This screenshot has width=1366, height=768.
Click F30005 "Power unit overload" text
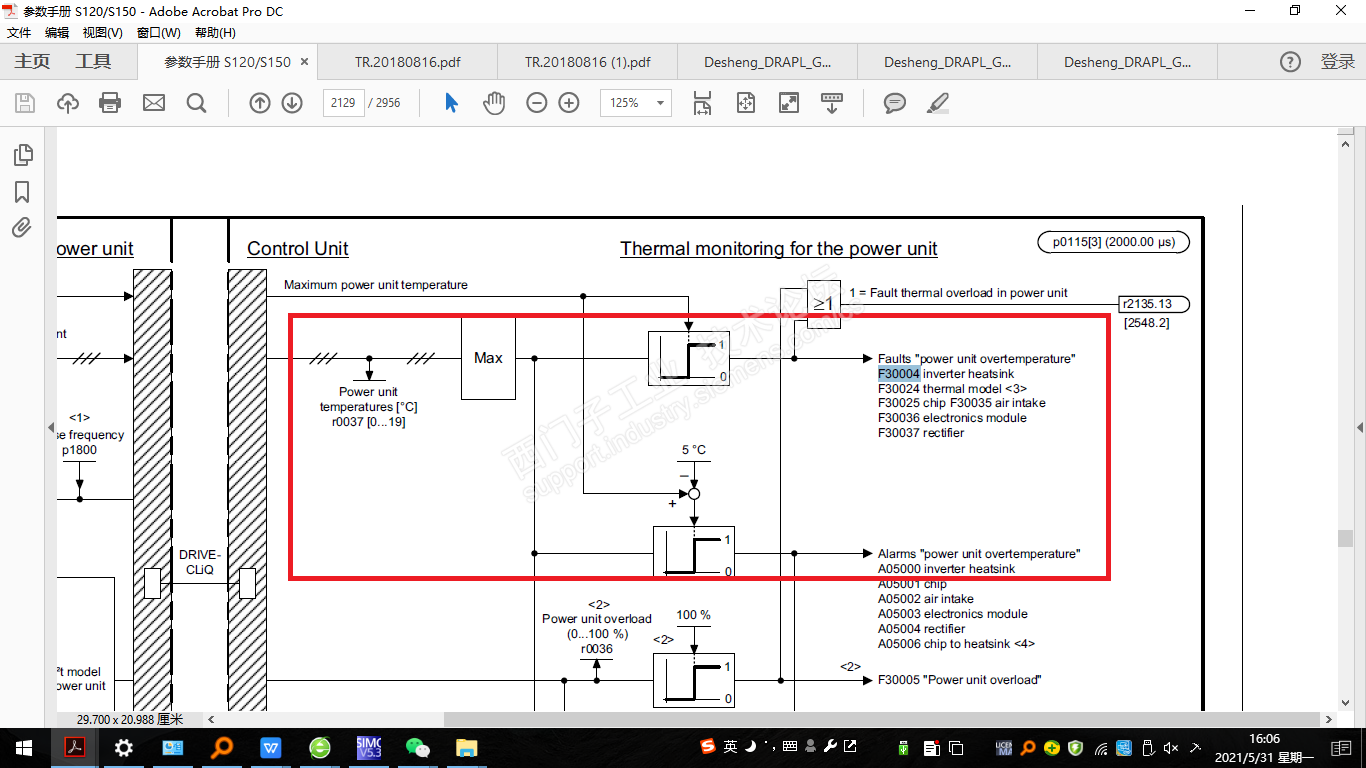tap(960, 680)
